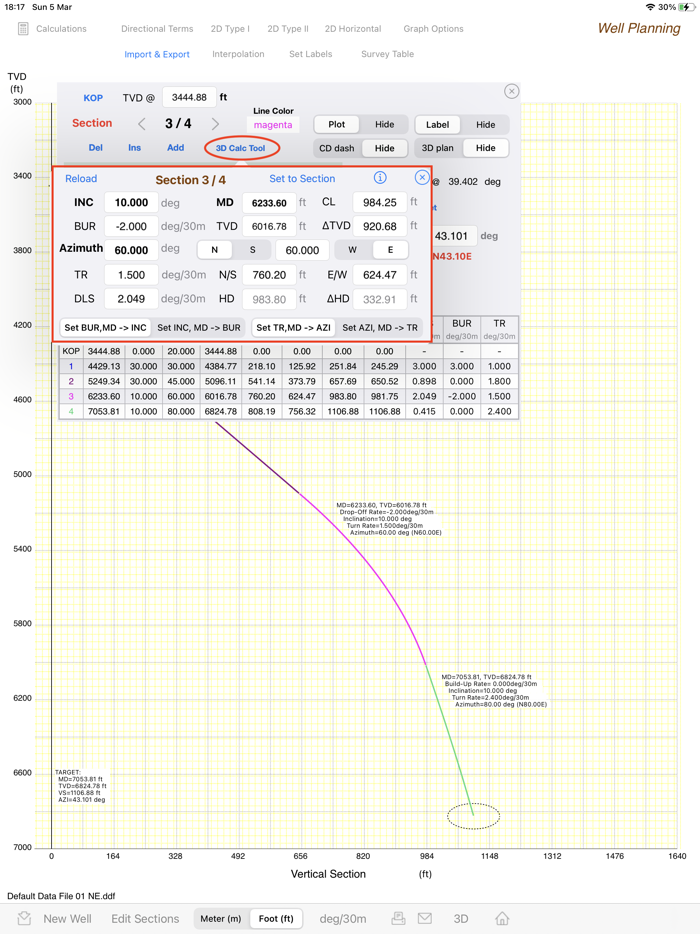Open the 3D Calc Tool
This screenshot has width=700, height=934.
[x=241, y=148]
